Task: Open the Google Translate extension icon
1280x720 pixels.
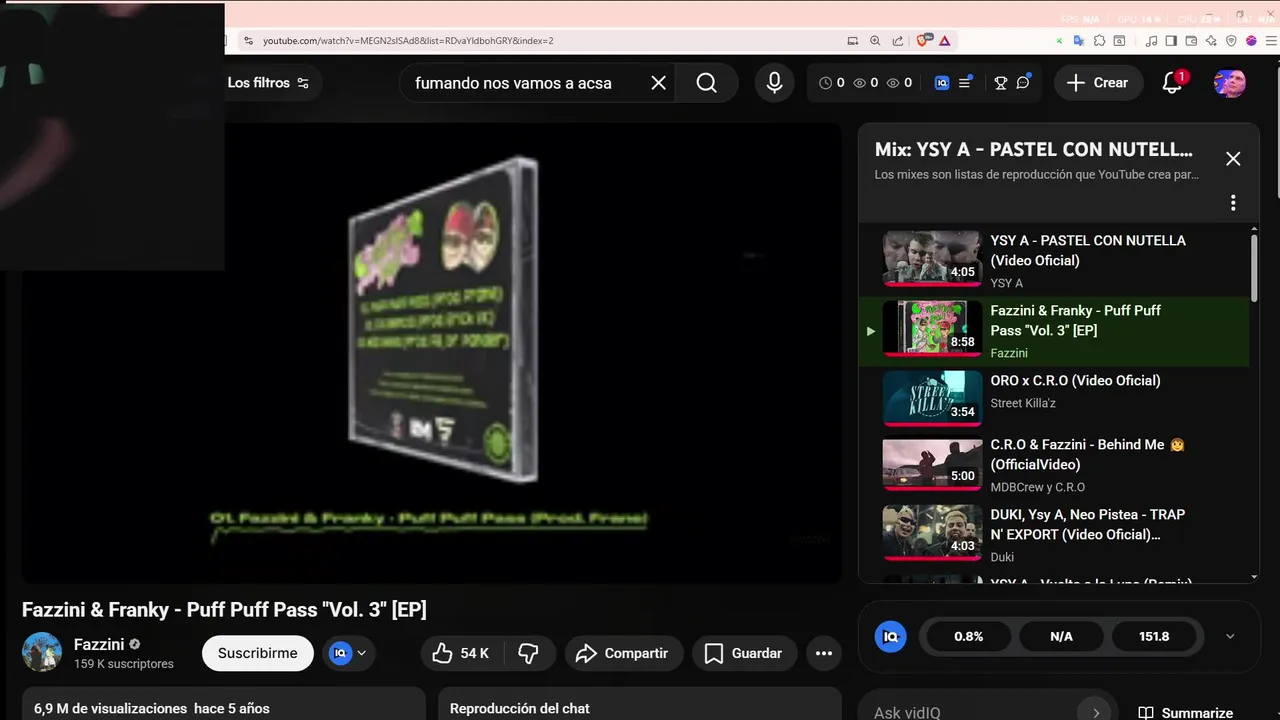Action: click(x=1078, y=41)
